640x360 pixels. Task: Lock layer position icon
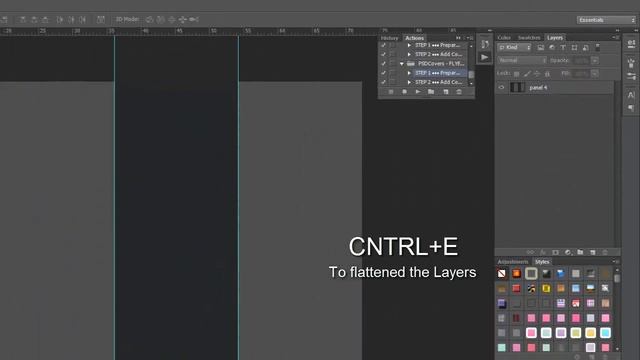[537, 74]
